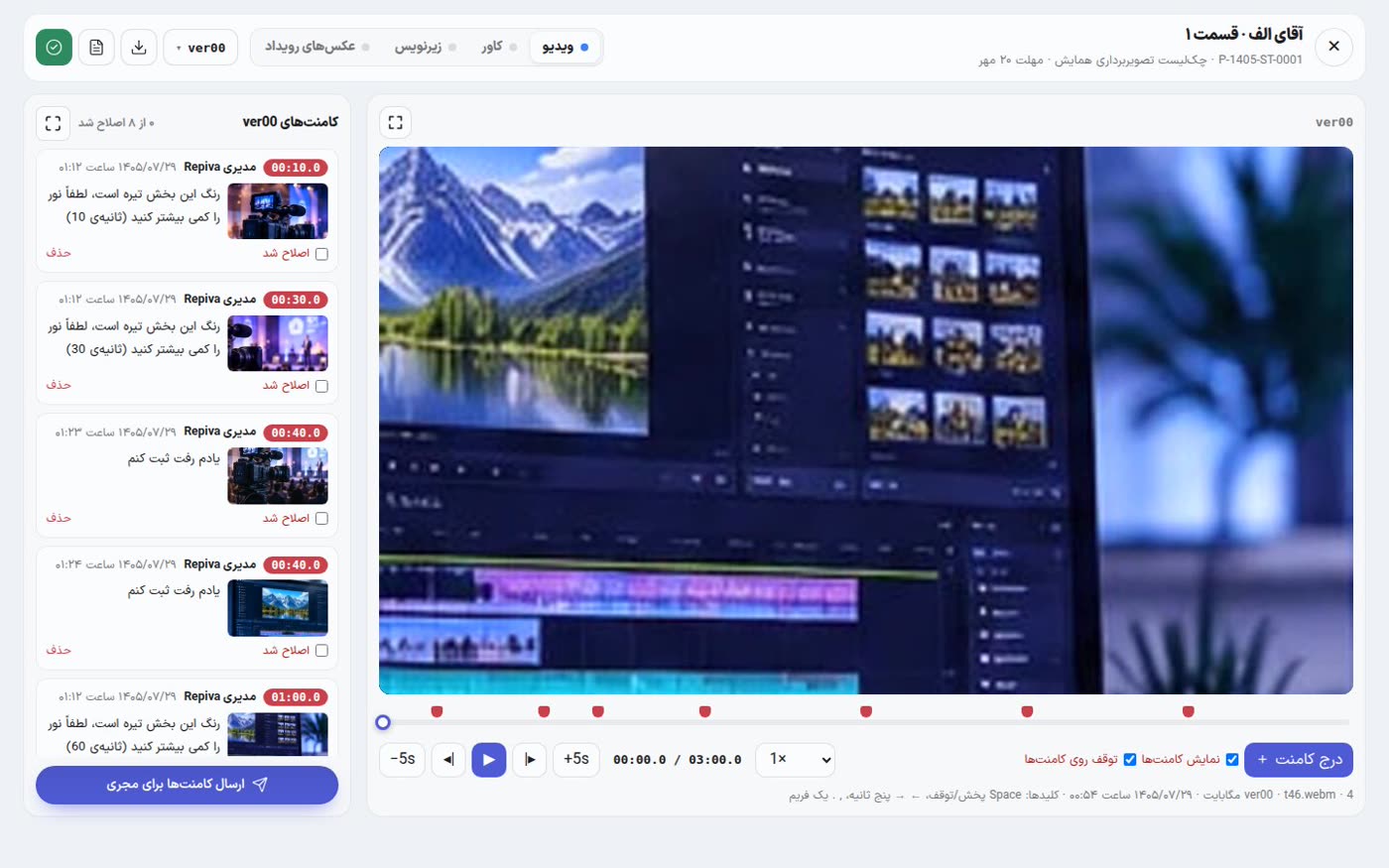Close the review panel with the X button
The width and height of the screenshot is (1389, 868).
tap(1334, 47)
